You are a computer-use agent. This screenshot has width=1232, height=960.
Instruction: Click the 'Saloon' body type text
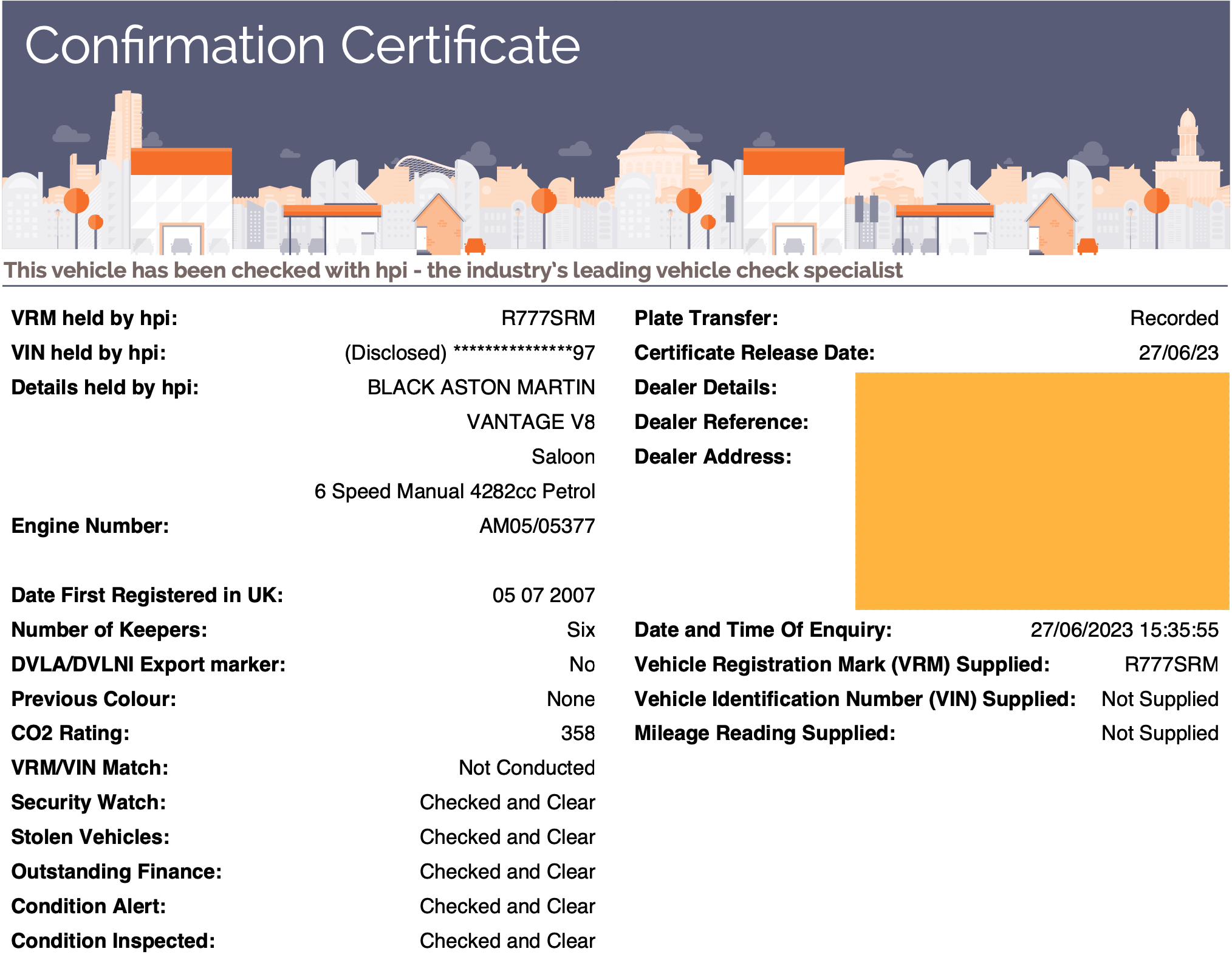tap(563, 457)
